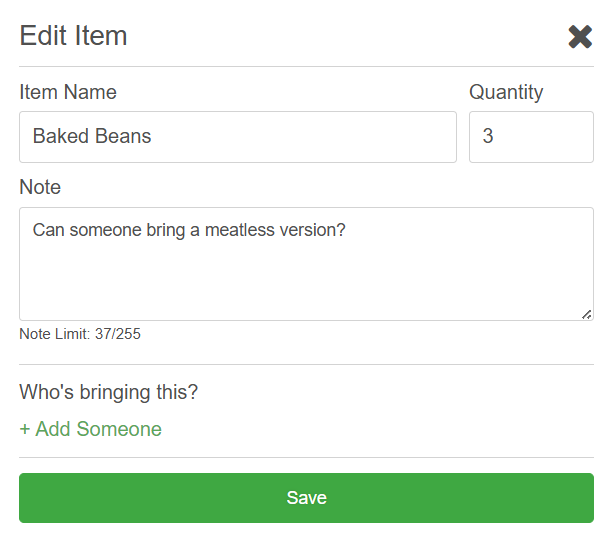
Task: Click the plus sign before Add Someone
Action: tap(25, 429)
